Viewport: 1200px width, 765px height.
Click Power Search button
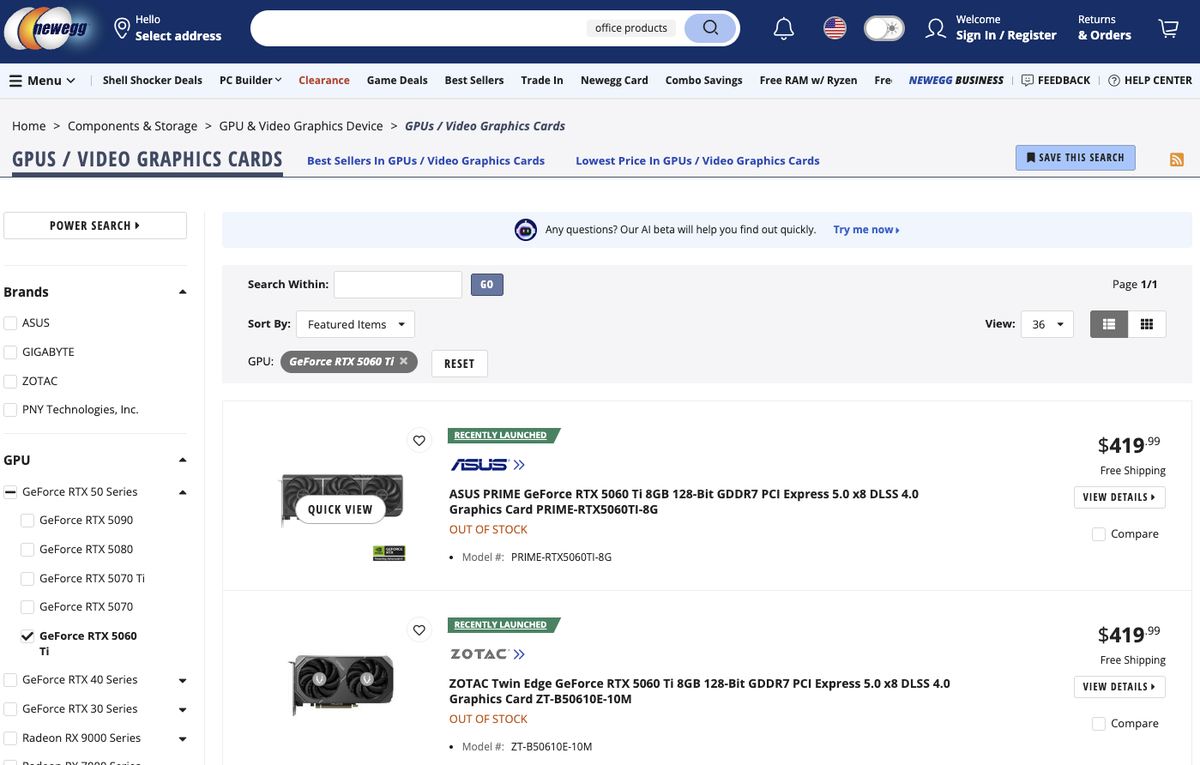(x=95, y=226)
